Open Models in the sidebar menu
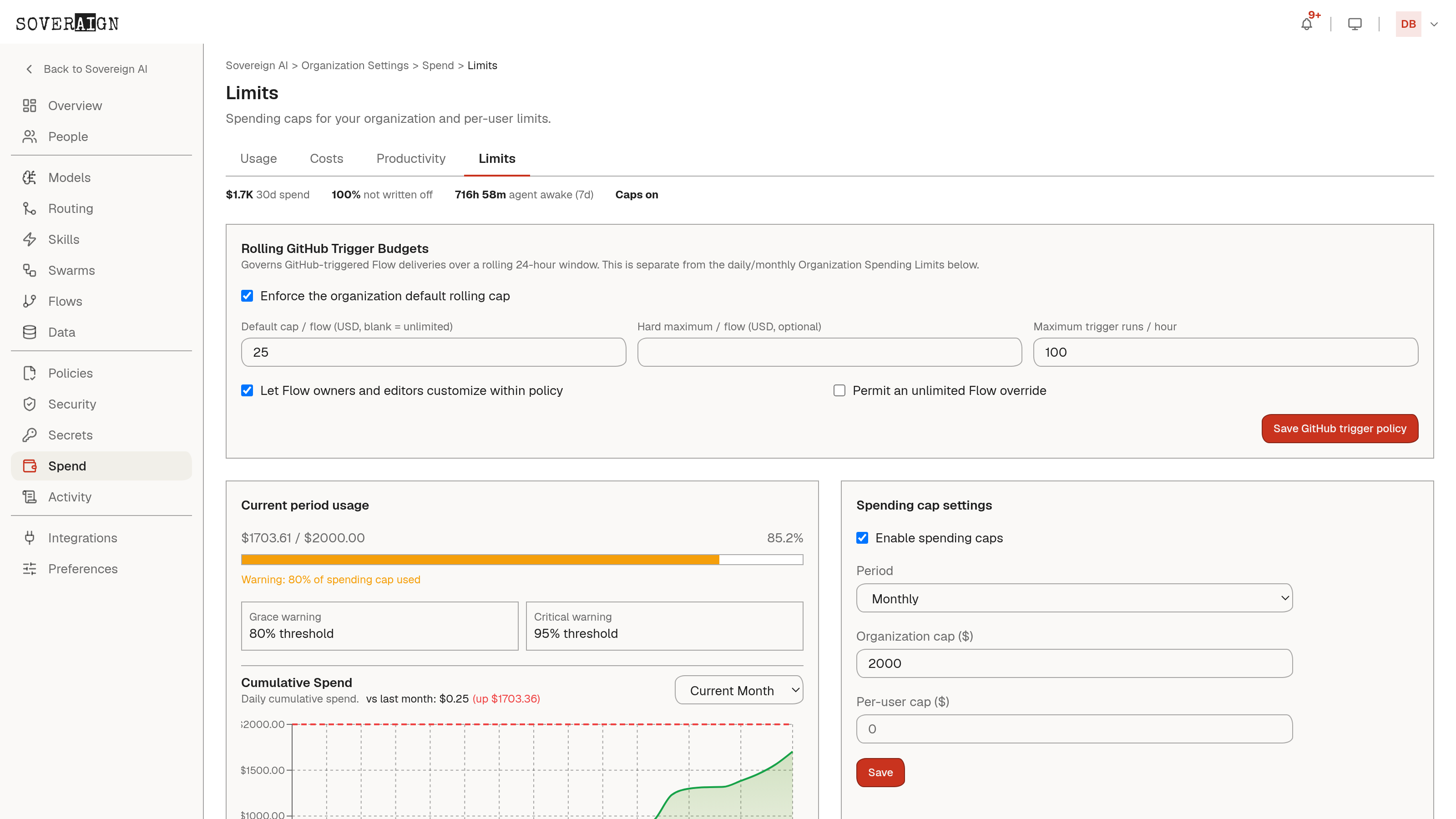 click(101, 177)
